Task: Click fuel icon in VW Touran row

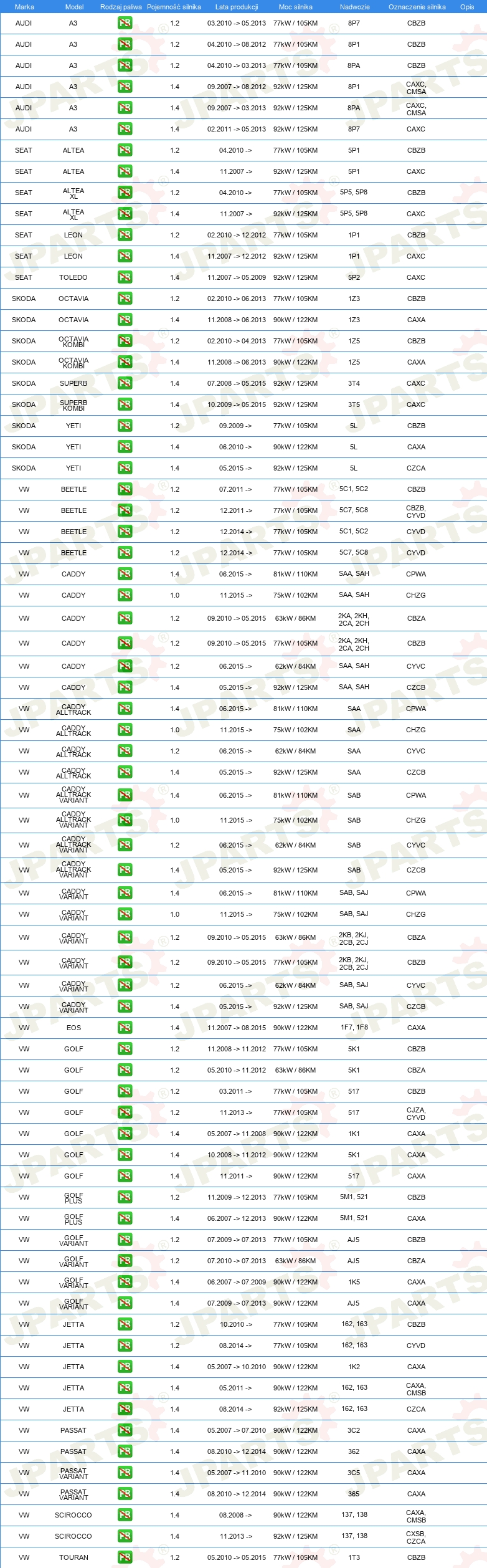Action: (x=125, y=1557)
